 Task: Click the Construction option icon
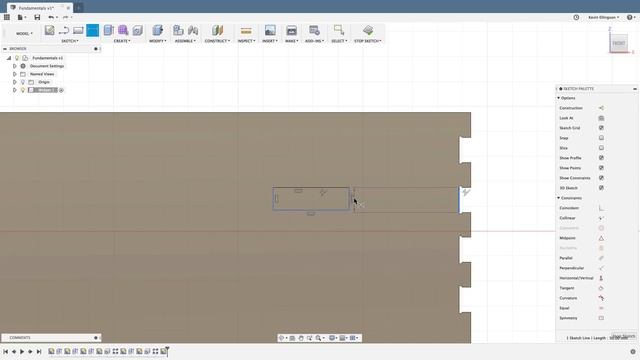(x=601, y=108)
